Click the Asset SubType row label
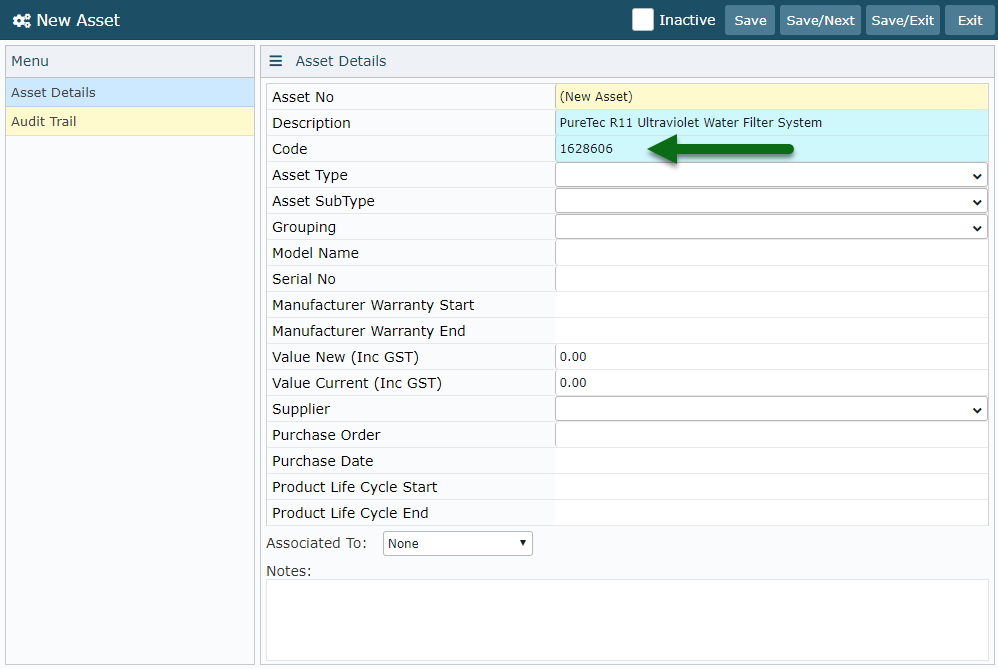Screen dimensions: 998x669 tap(323, 201)
